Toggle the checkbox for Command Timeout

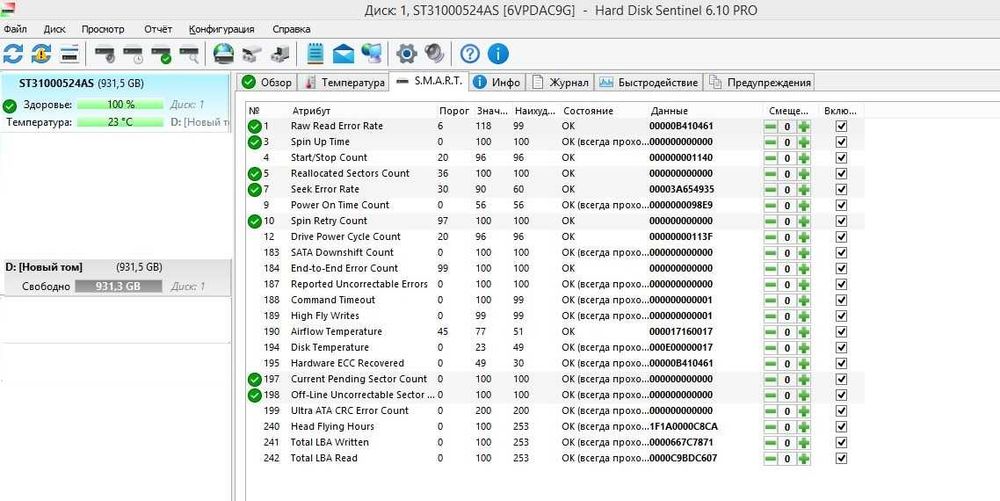[x=841, y=300]
